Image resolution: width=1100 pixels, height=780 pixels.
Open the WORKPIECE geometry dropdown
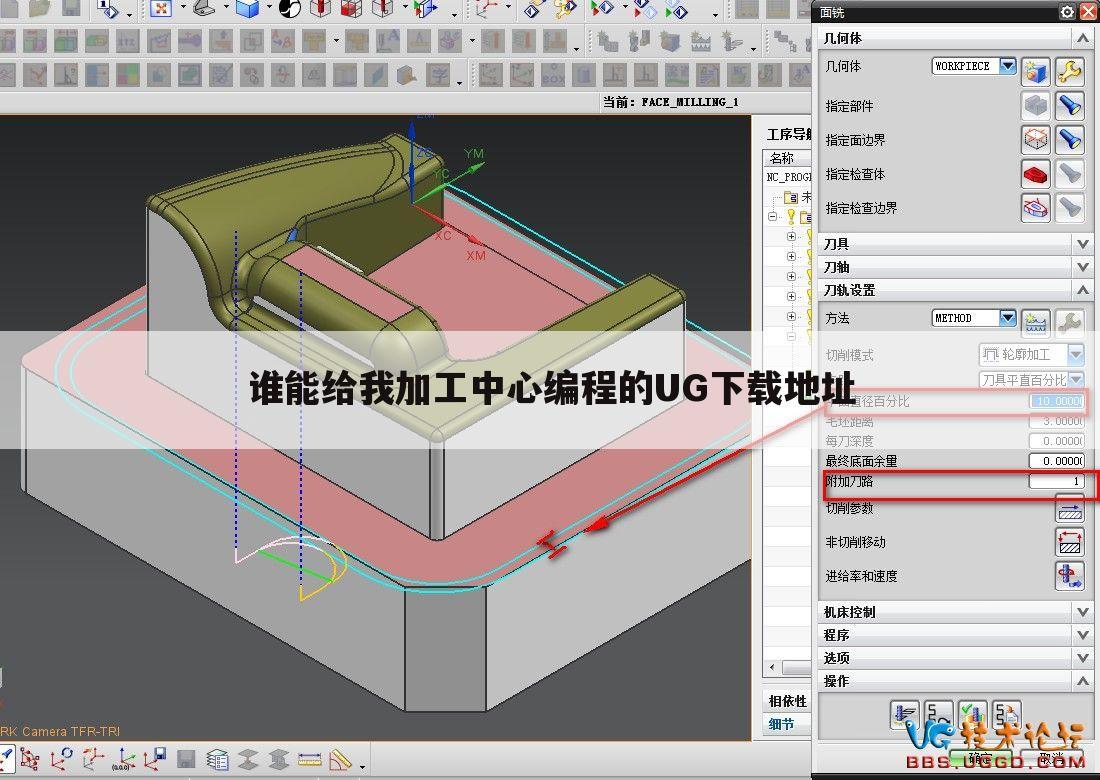tap(1007, 66)
